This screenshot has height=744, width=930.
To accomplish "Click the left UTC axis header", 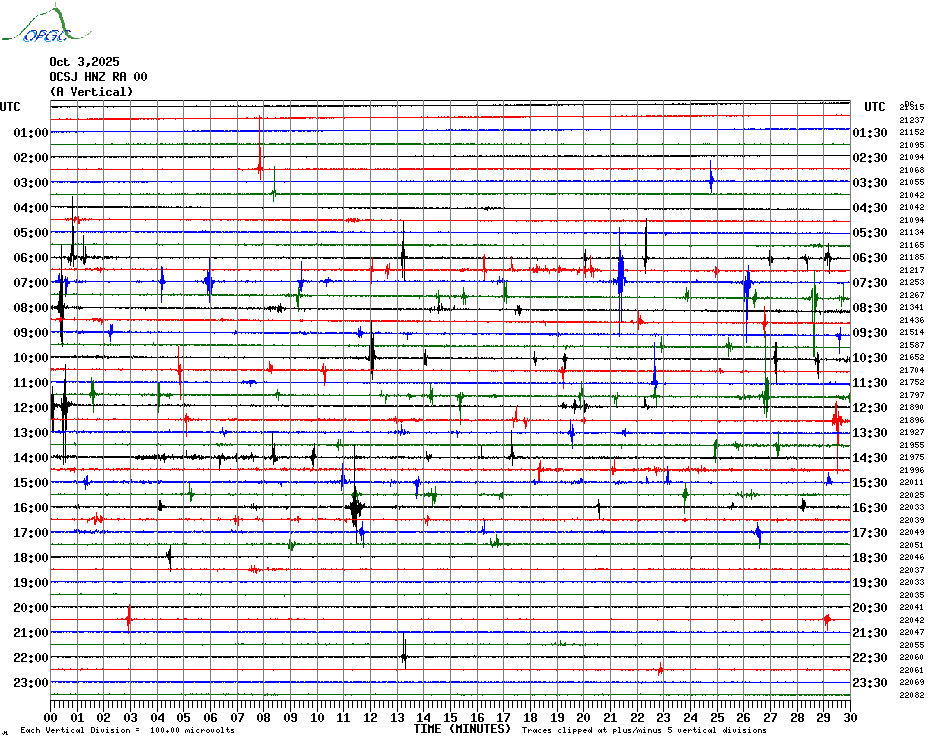I will [x=10, y=107].
